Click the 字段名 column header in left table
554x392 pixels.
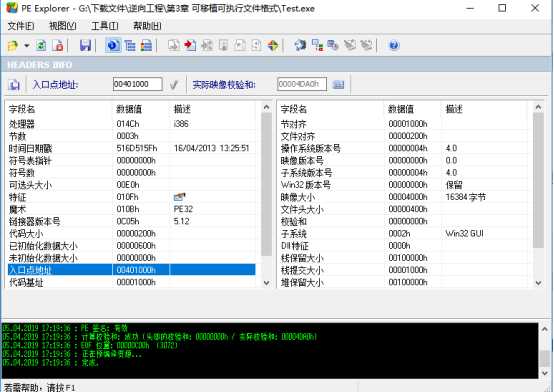click(x=59, y=109)
